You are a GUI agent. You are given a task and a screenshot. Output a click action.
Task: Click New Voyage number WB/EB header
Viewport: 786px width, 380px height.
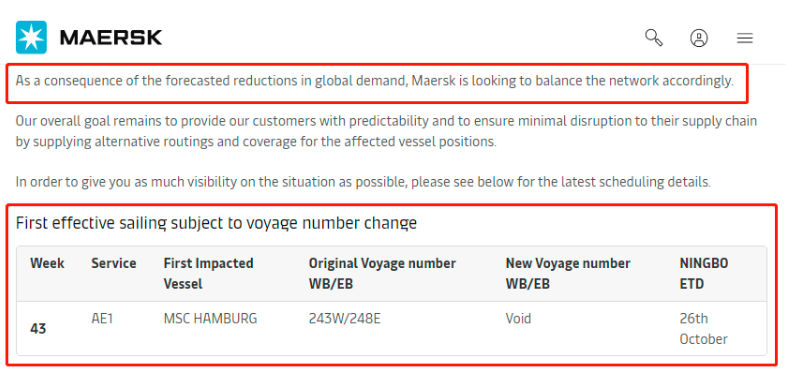pos(568,274)
